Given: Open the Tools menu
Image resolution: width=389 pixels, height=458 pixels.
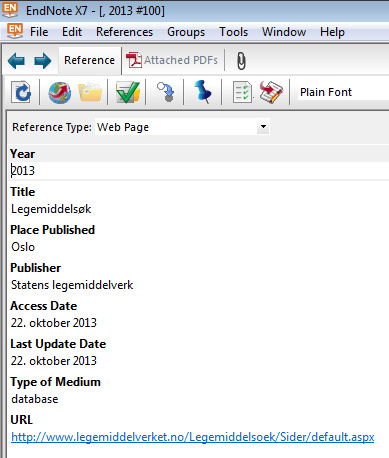Looking at the screenshot, I should 233,32.
